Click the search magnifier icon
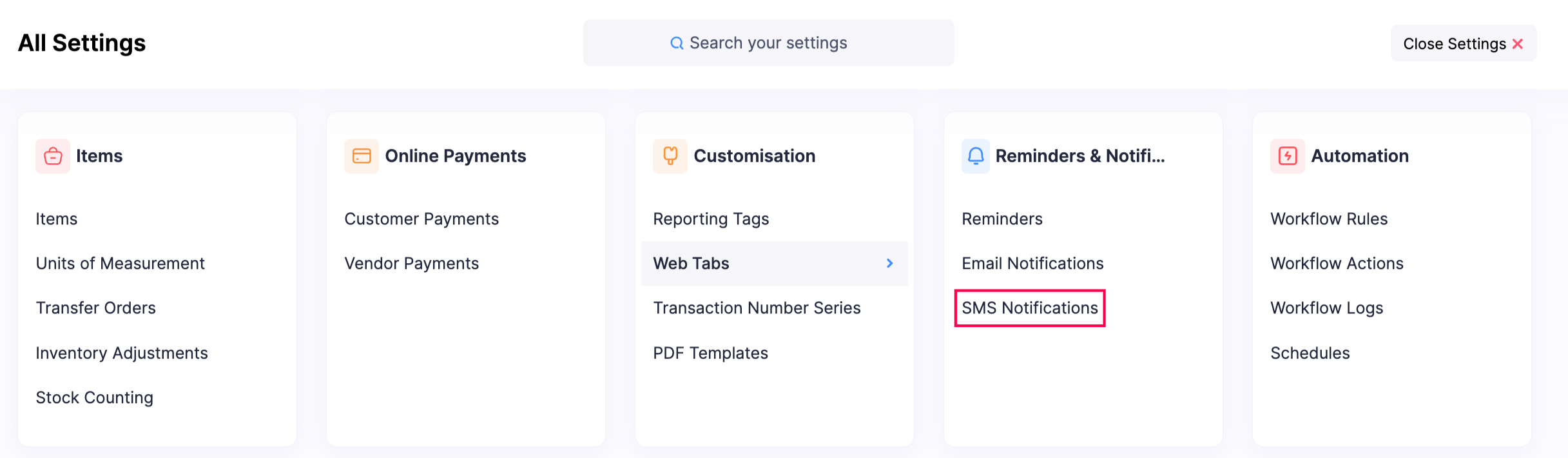The height and width of the screenshot is (458, 1568). [x=677, y=43]
